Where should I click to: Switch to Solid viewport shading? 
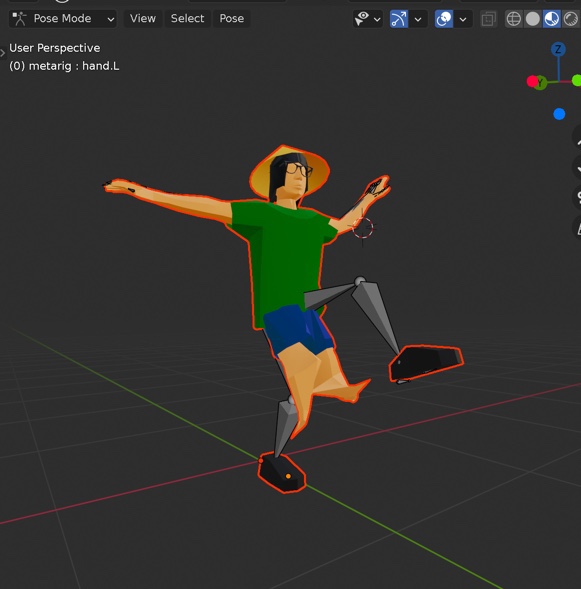533,19
